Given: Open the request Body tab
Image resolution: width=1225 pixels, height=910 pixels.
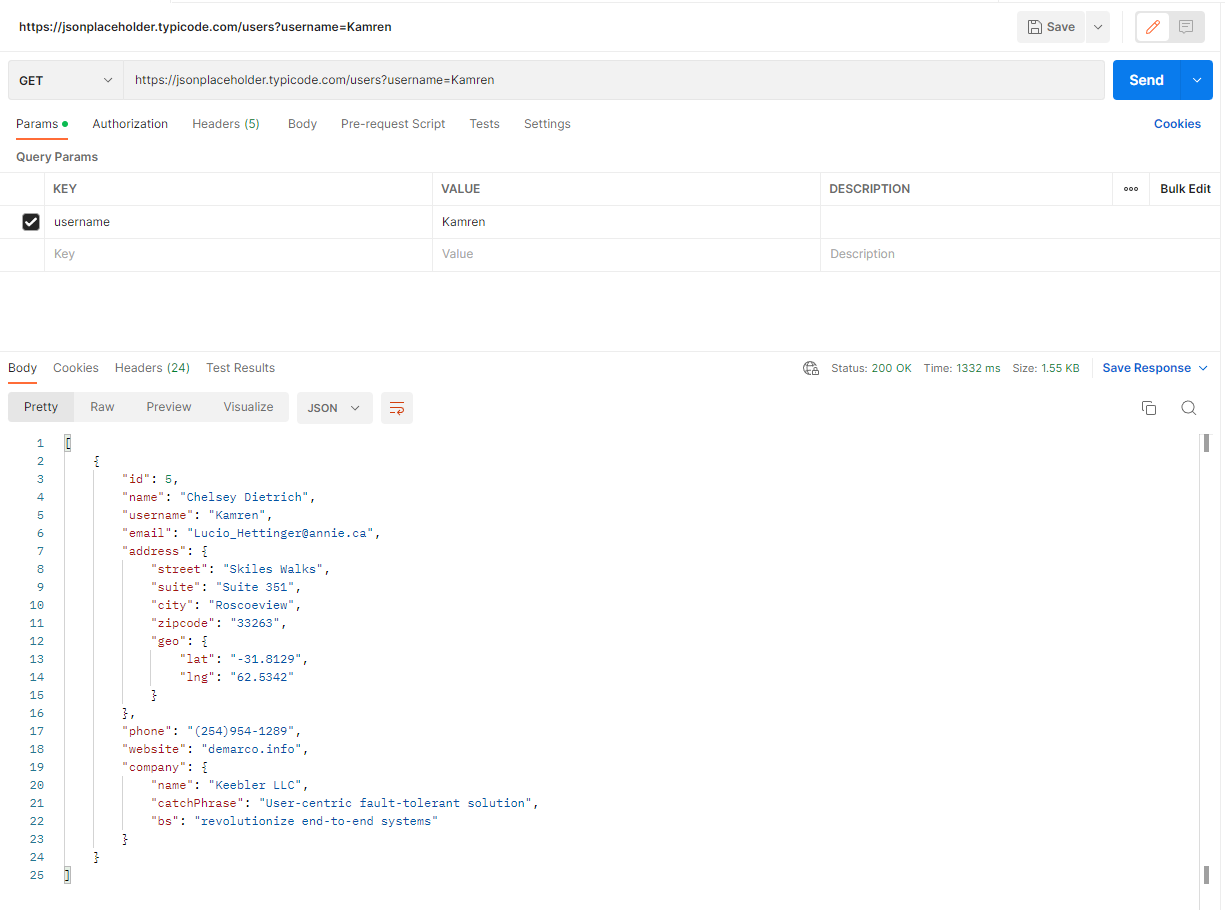Looking at the screenshot, I should pyautogui.click(x=302, y=124).
